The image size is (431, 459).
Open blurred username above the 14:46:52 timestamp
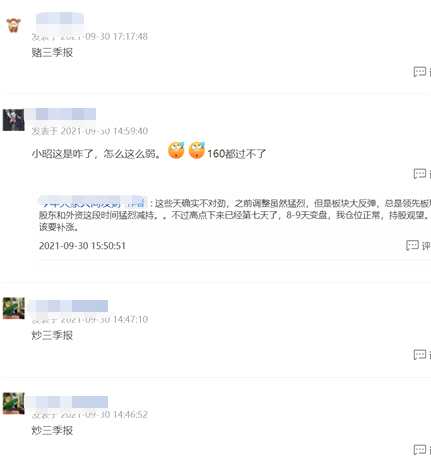69,402
